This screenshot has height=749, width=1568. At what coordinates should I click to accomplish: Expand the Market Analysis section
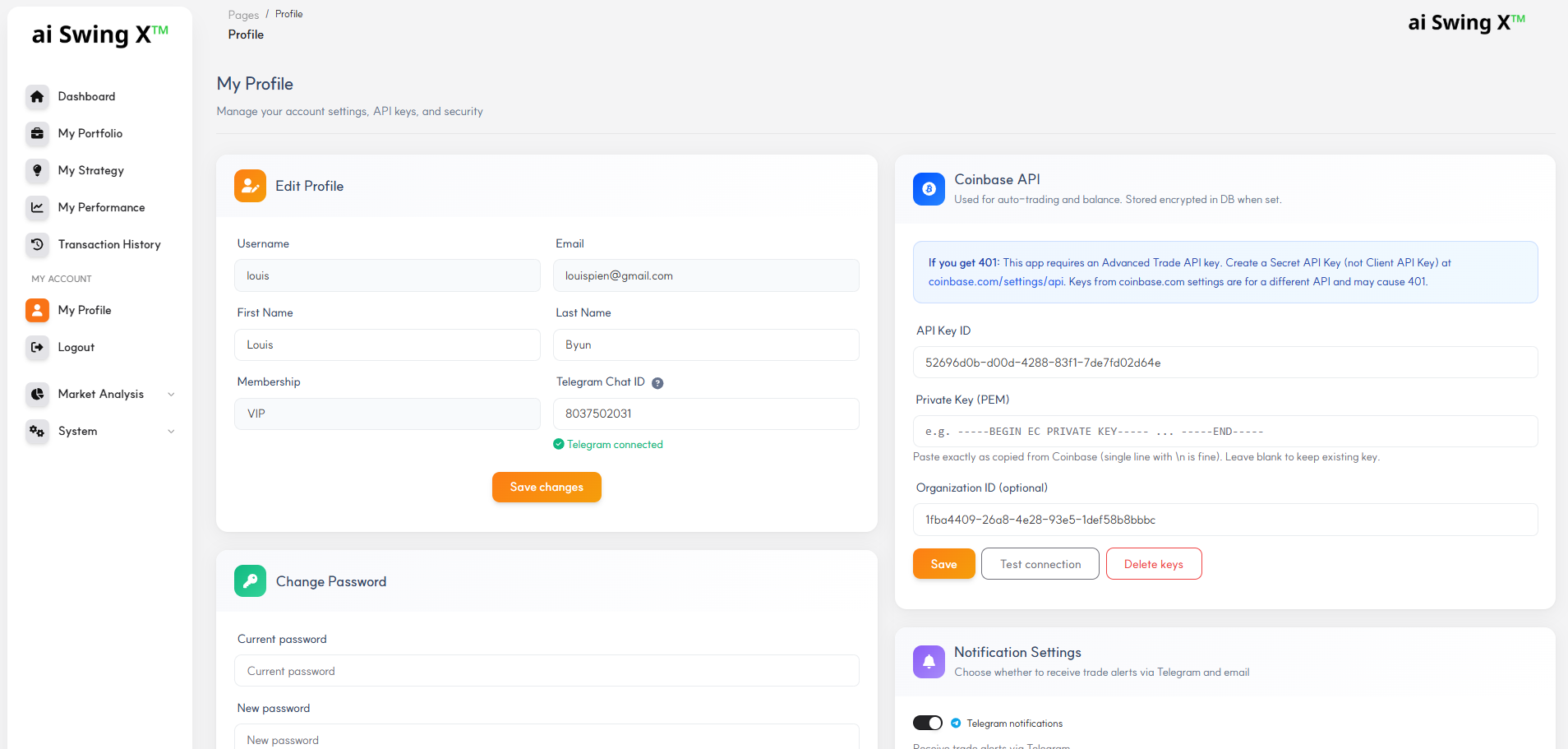coord(171,394)
